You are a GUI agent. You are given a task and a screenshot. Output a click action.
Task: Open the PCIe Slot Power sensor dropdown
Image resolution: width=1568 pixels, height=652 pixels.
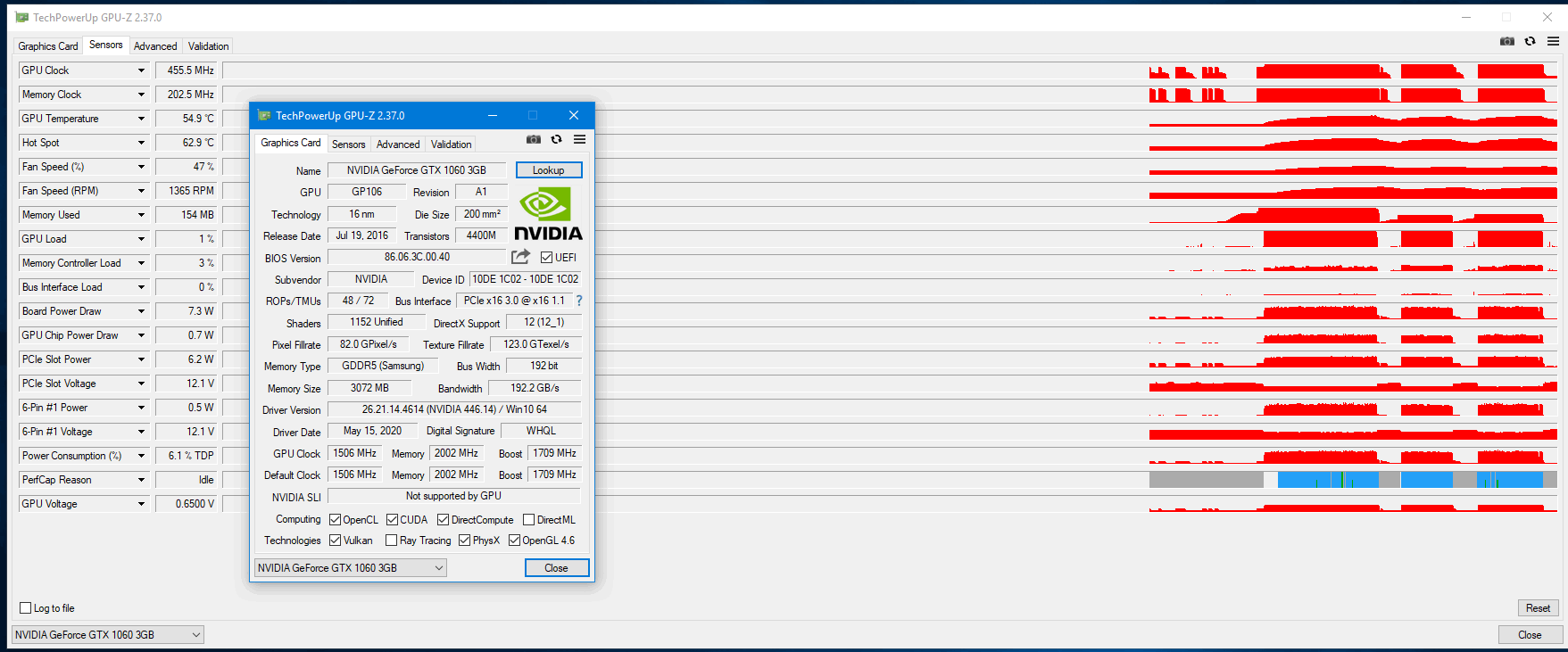141,359
